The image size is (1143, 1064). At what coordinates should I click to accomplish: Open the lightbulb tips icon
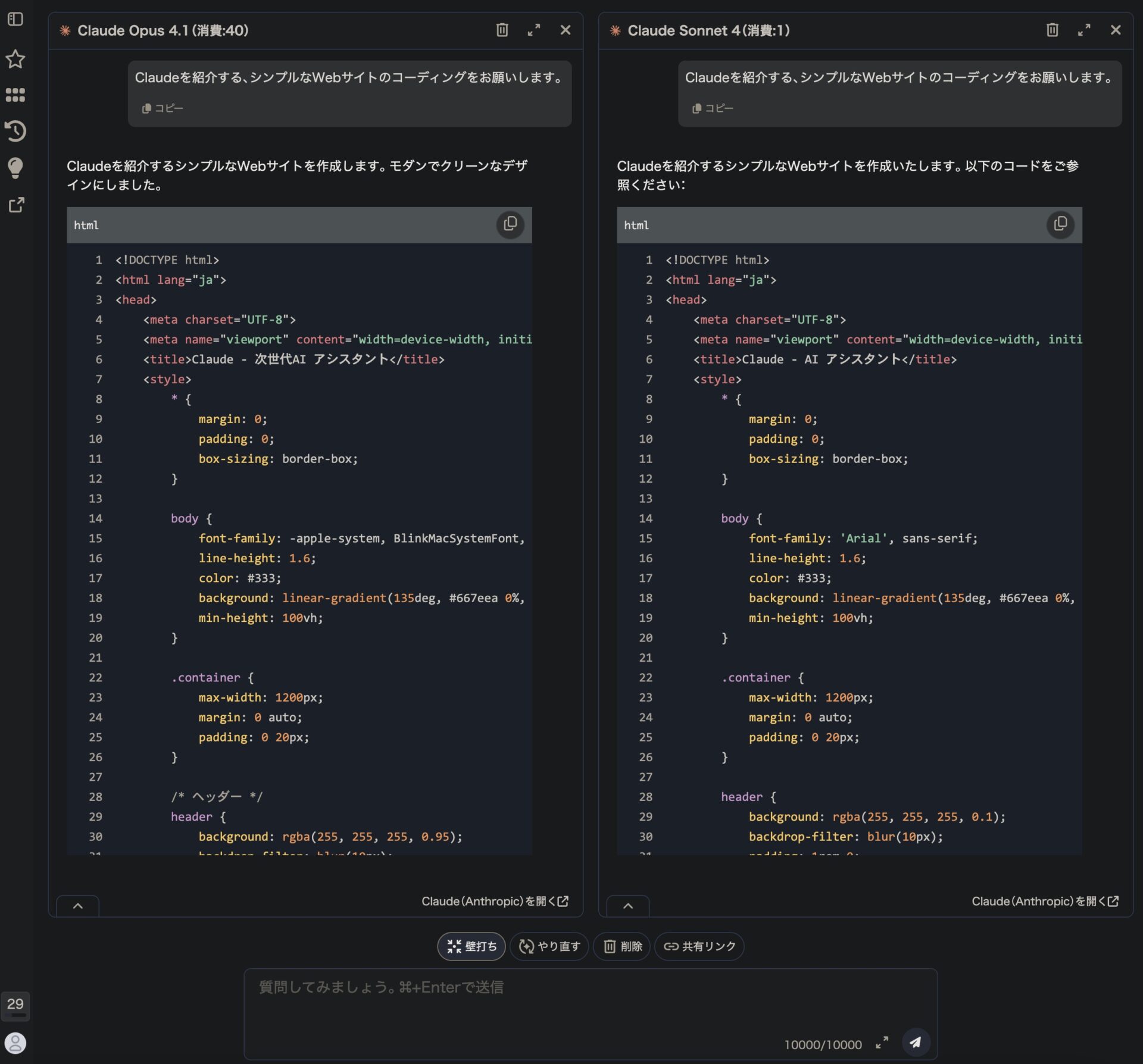click(15, 168)
